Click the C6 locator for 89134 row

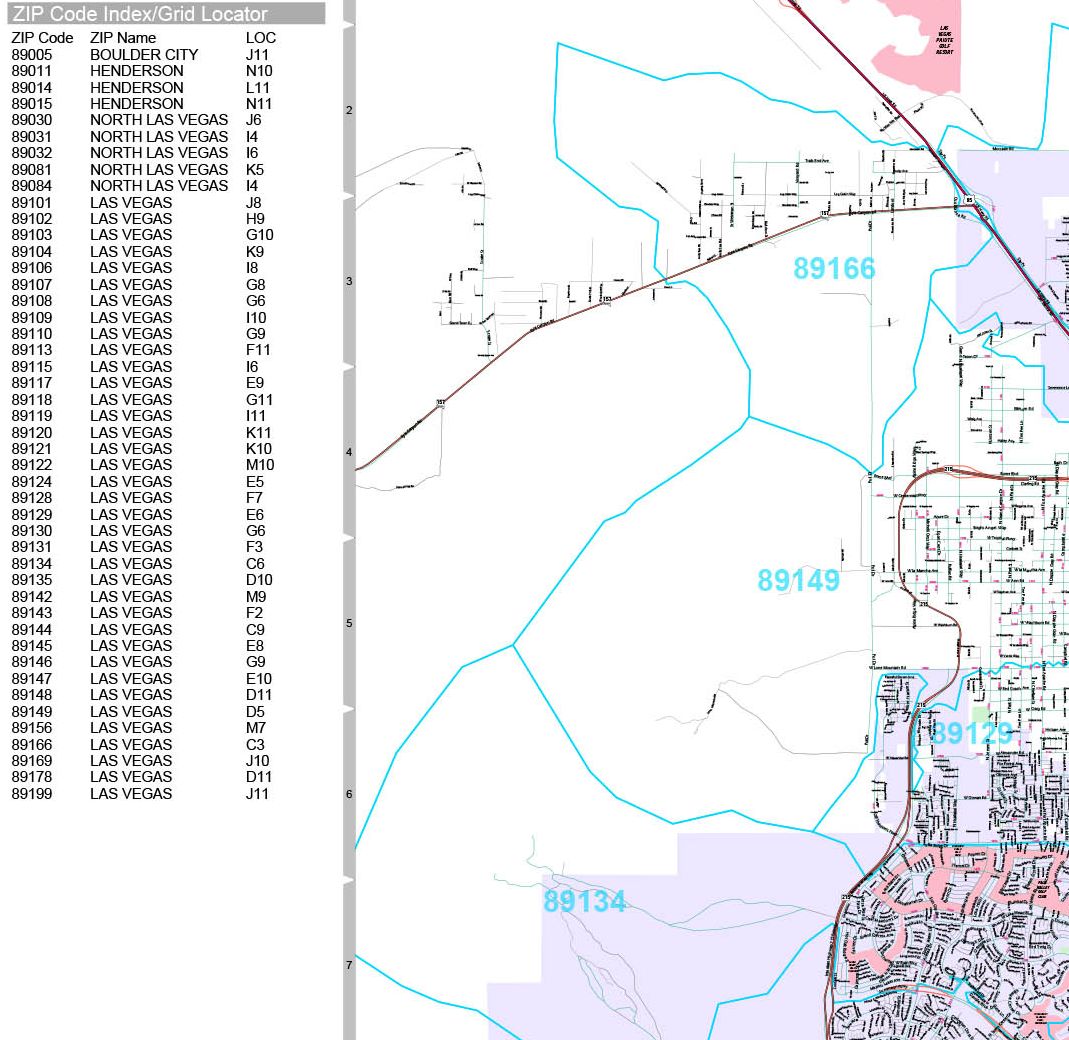(256, 564)
